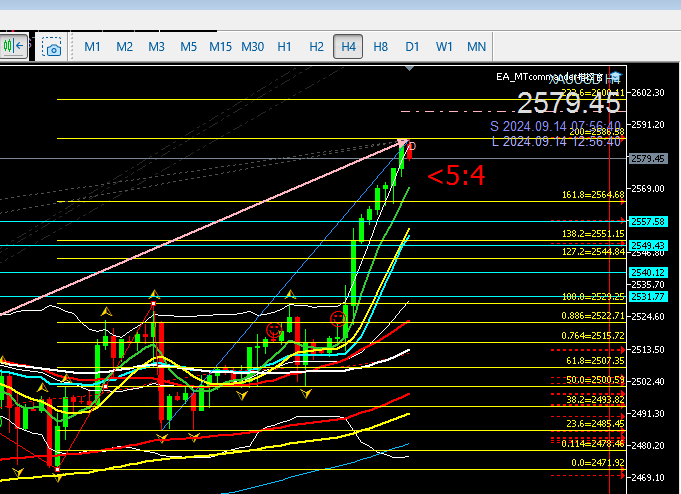Viewport: 681px width, 494px height.
Task: Select the M2 timeframe
Action: (x=124, y=46)
